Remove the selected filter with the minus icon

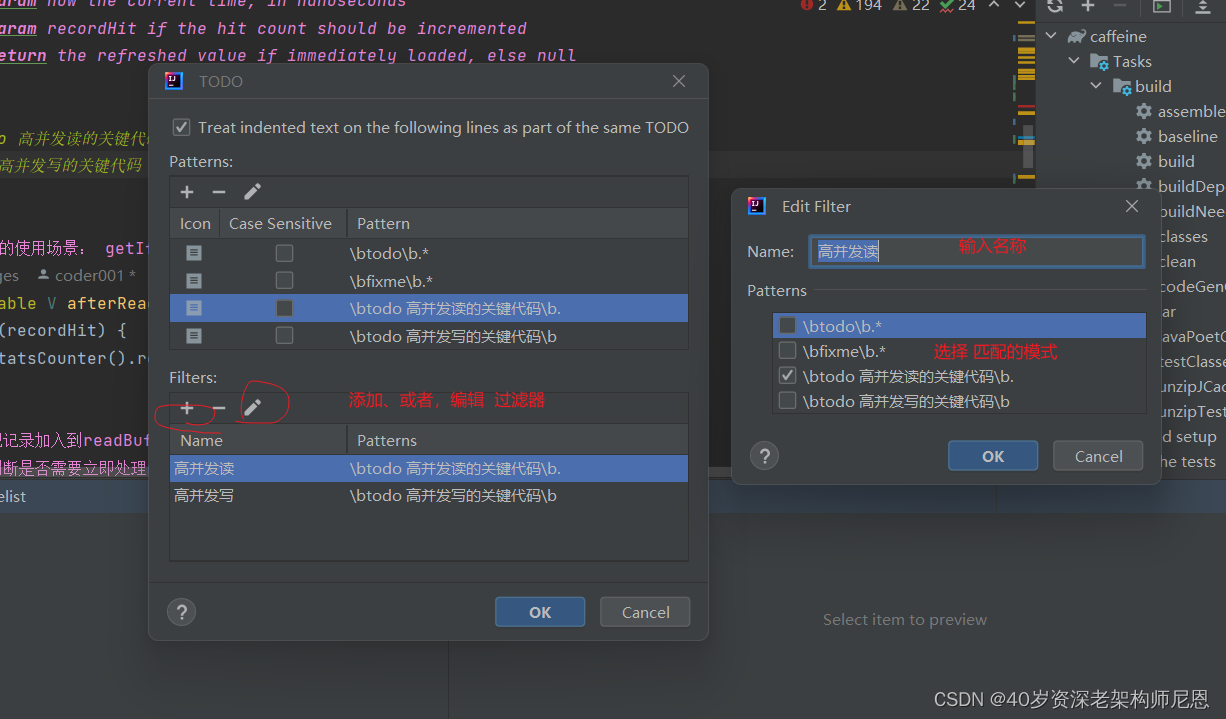point(219,408)
